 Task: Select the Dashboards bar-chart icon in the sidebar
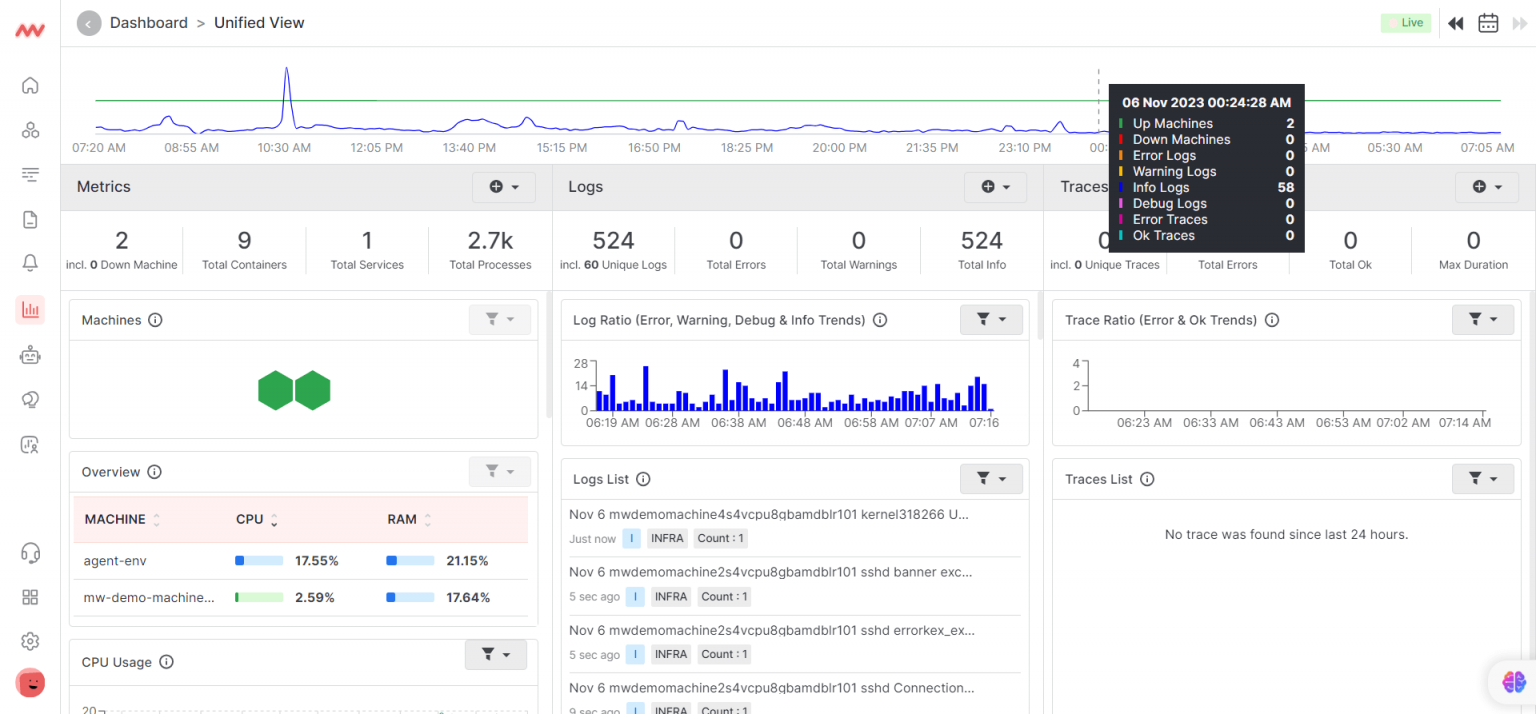tap(30, 309)
